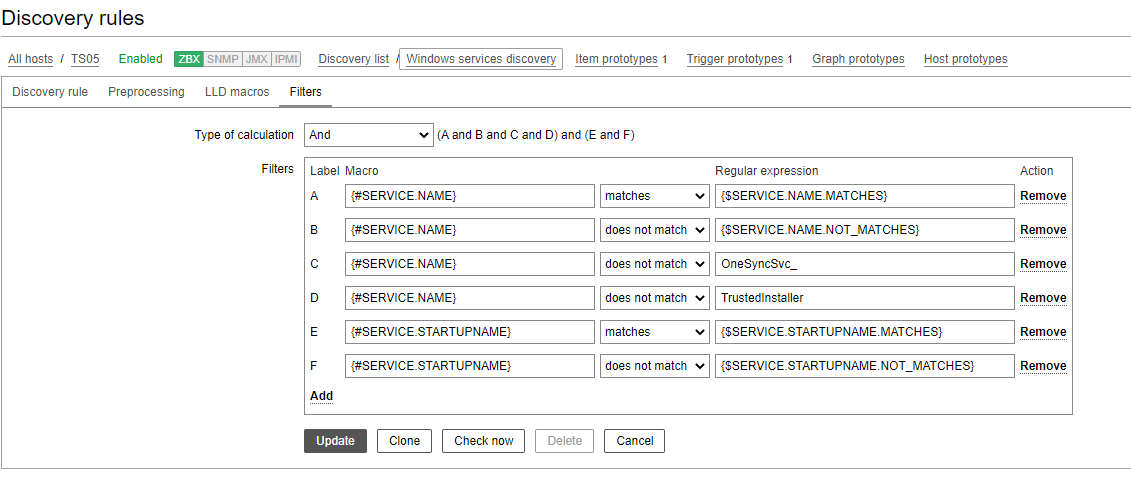Open the Type of calculation dropdown
The height and width of the screenshot is (482, 1131).
pyautogui.click(x=369, y=135)
